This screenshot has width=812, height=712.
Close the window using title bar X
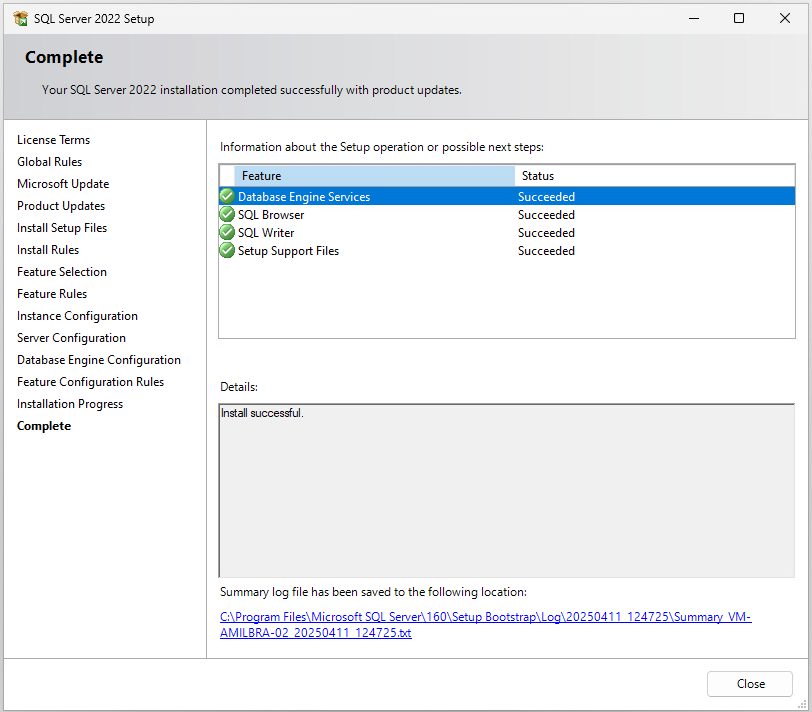[x=785, y=18]
